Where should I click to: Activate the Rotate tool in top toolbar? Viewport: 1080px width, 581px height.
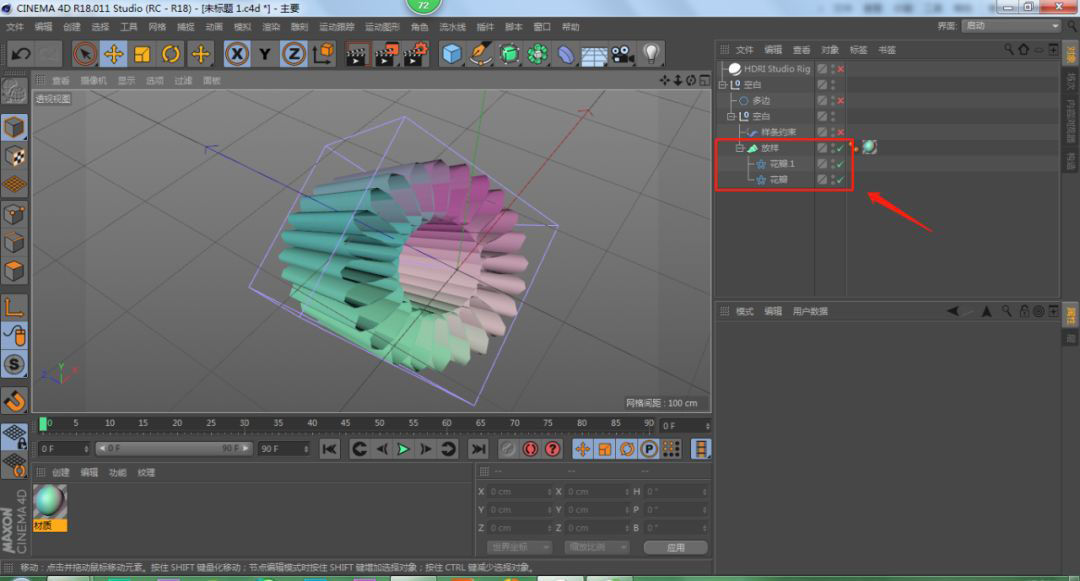(171, 54)
